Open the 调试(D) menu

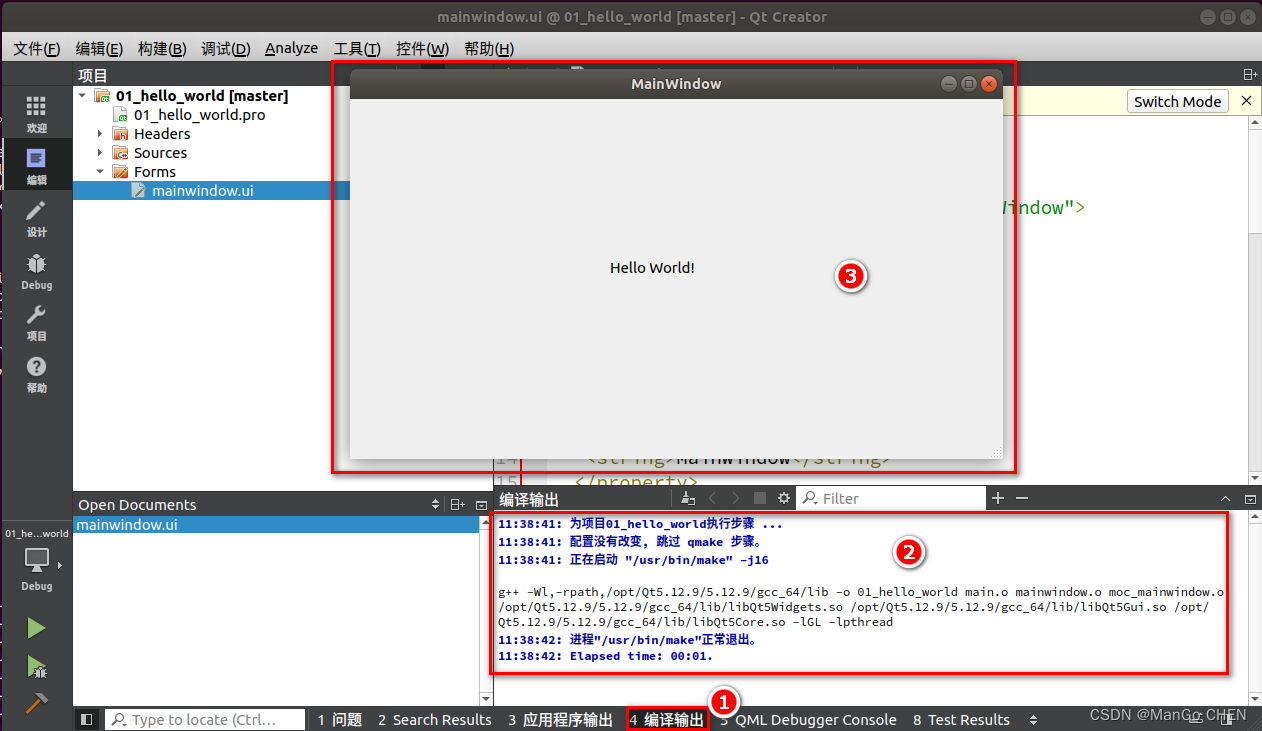click(225, 48)
